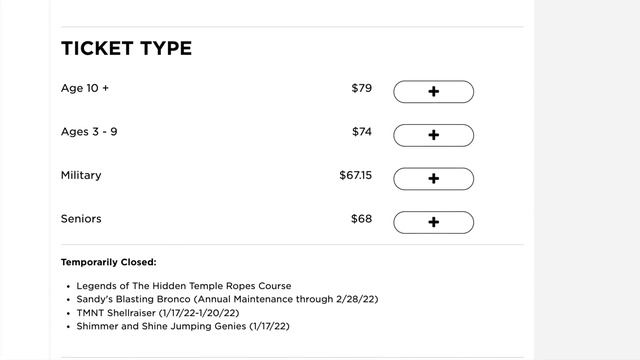Click the $67.15 Military price
This screenshot has width=640, height=360.
[356, 176]
